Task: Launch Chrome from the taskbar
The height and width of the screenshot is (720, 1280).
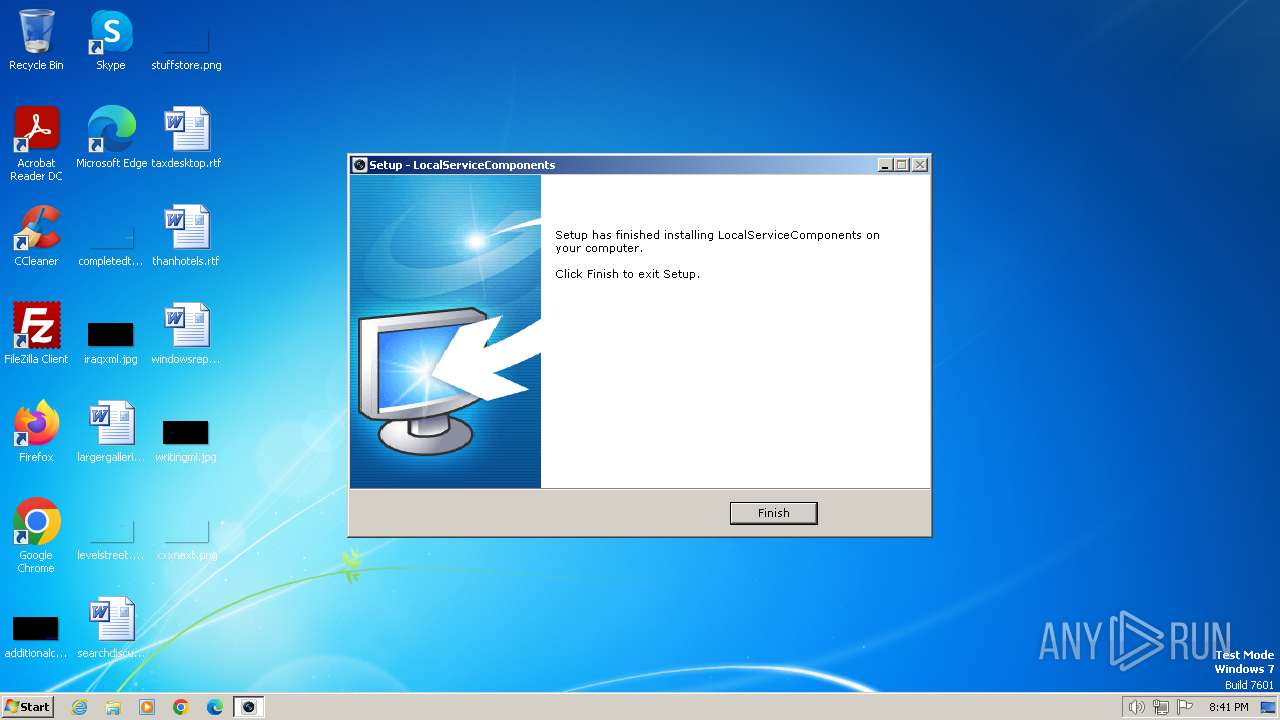Action: click(181, 707)
